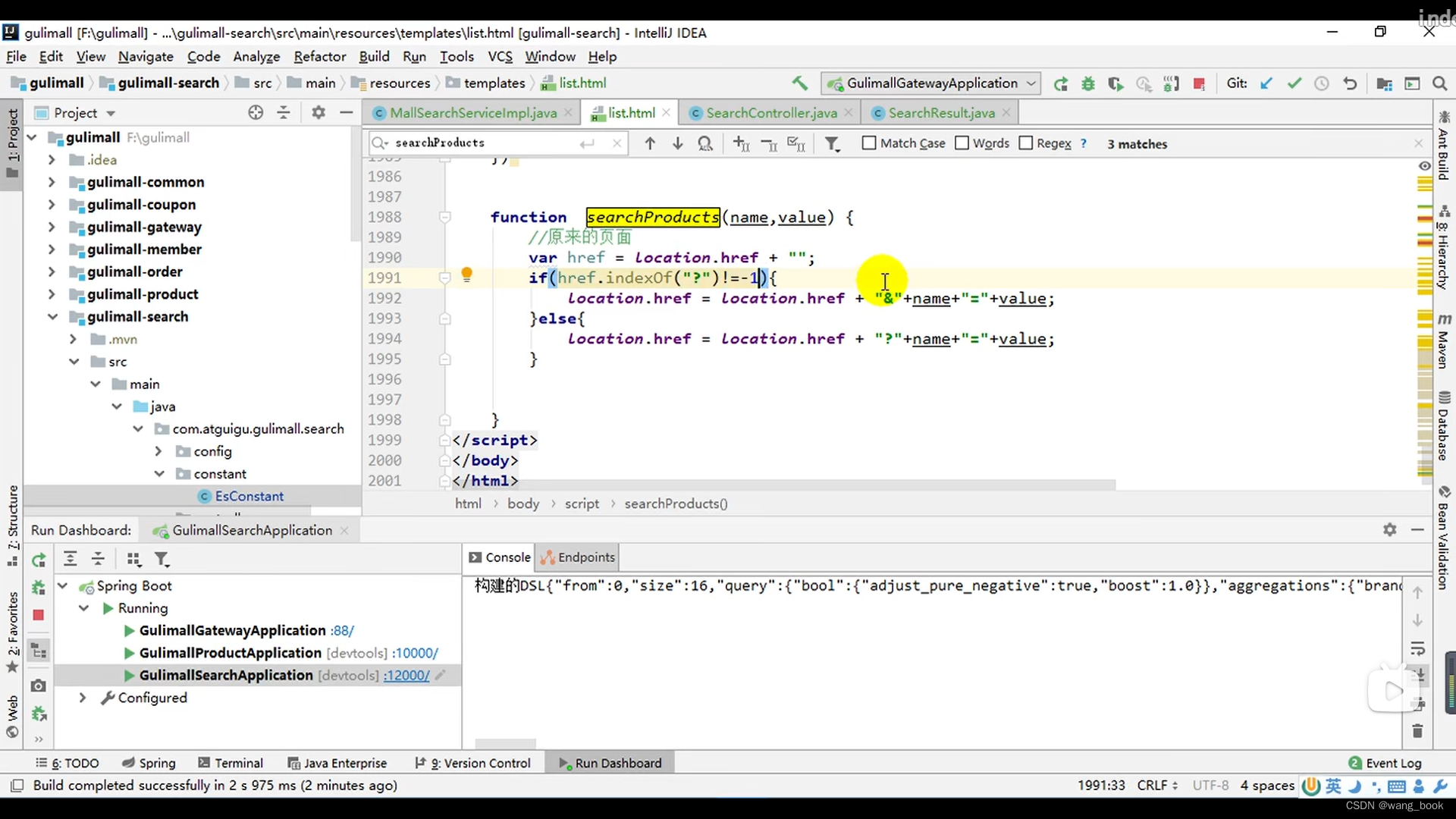Open the Version Control tool window
Screen dimensions: 1456x819
(473, 763)
